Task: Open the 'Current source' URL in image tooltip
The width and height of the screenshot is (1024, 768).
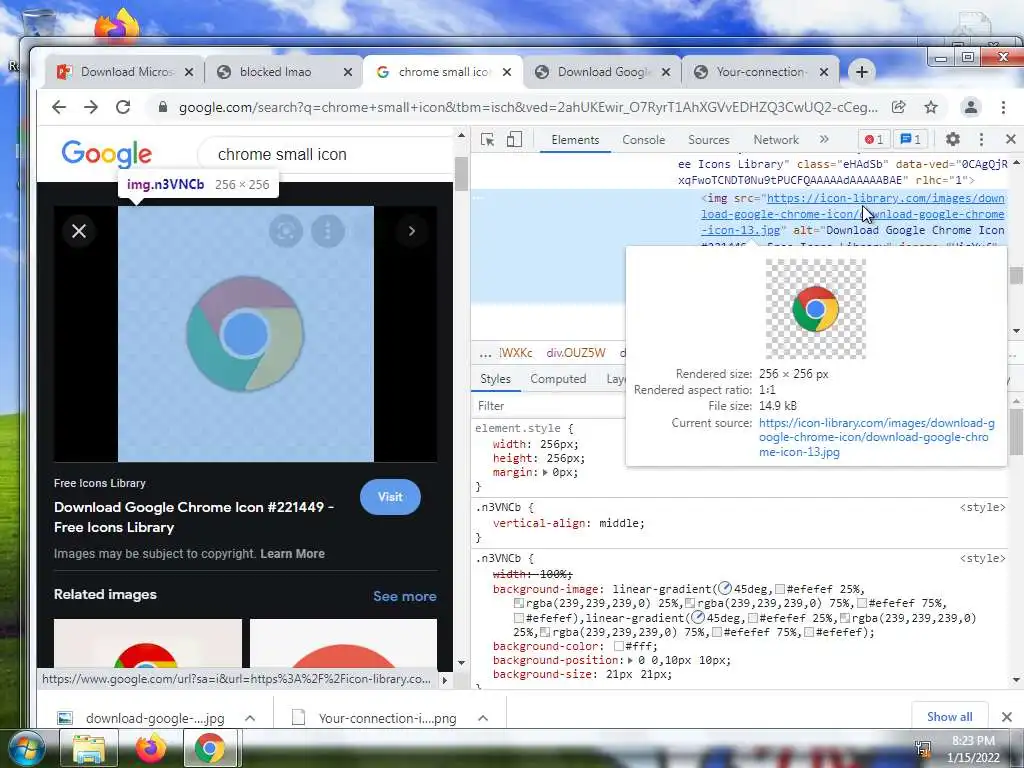Action: pos(876,438)
